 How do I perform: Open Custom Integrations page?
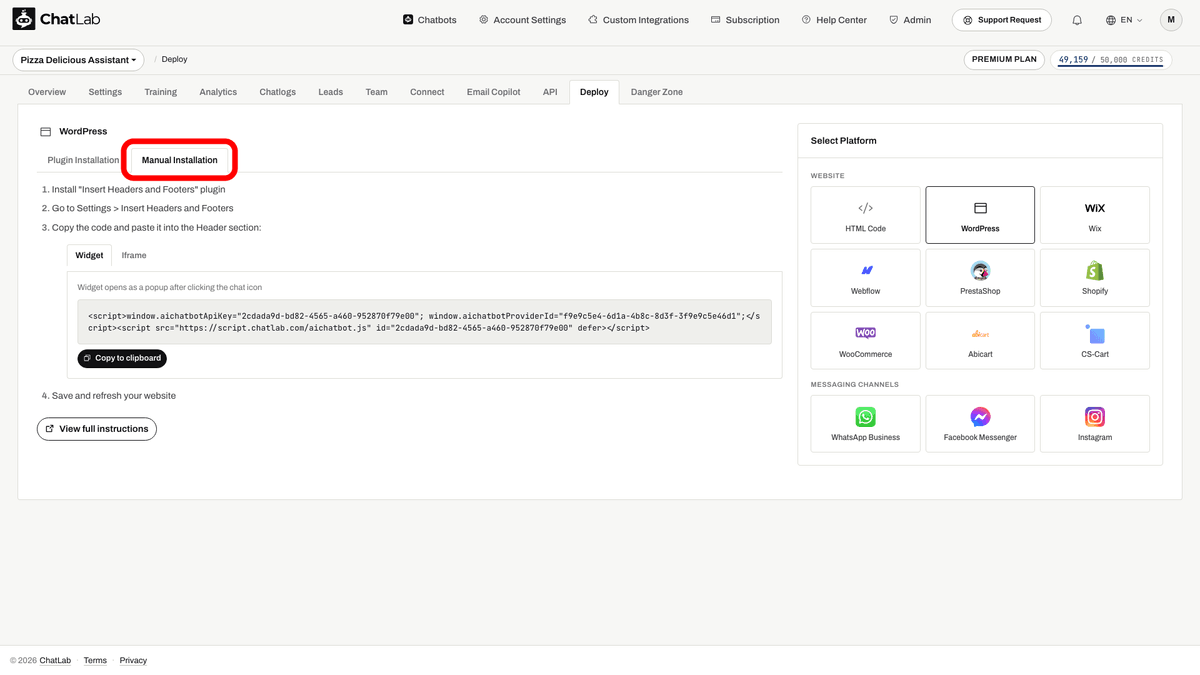pyautogui.click(x=638, y=20)
